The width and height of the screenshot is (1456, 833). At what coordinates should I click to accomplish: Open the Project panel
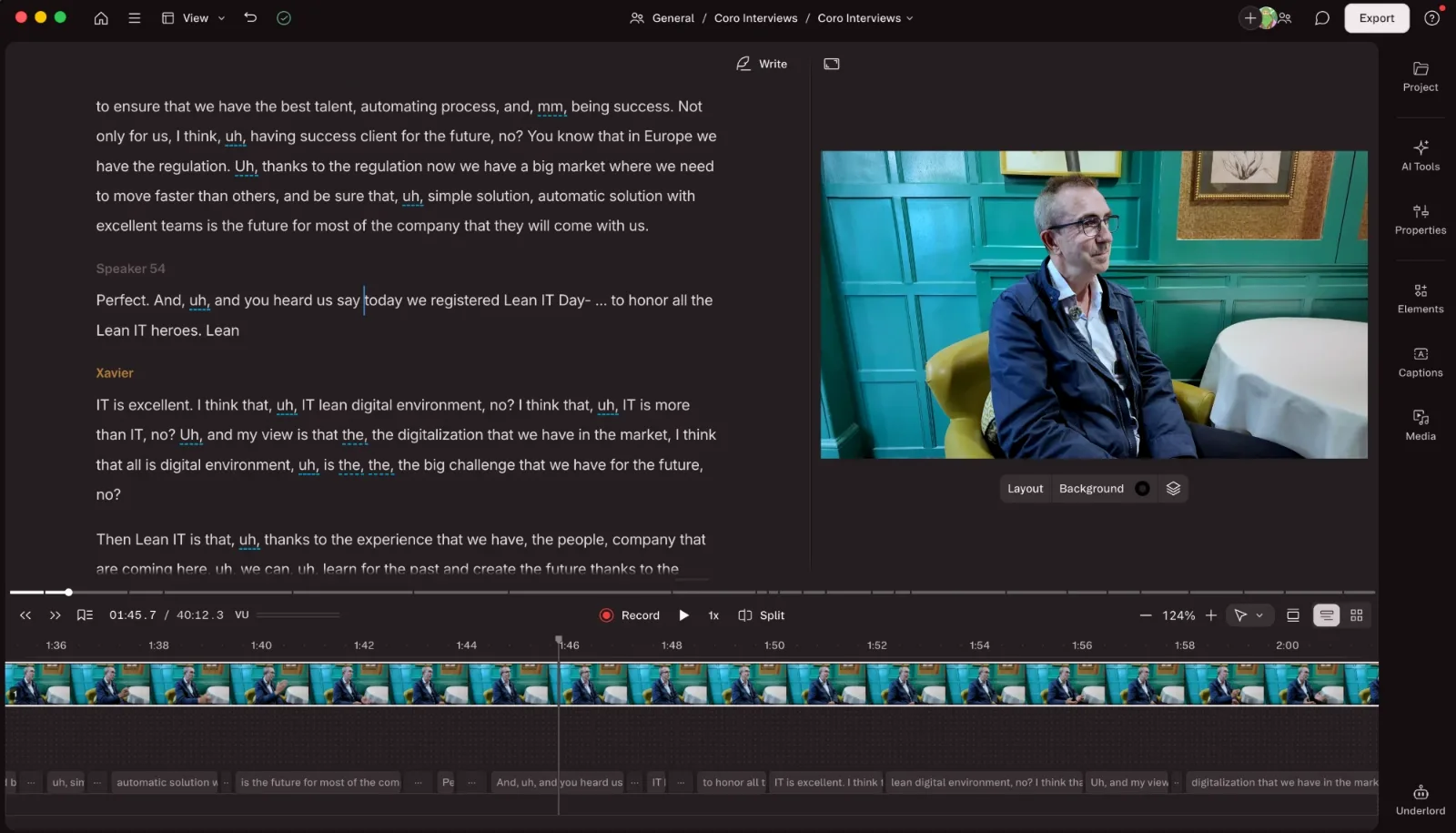(1421, 77)
